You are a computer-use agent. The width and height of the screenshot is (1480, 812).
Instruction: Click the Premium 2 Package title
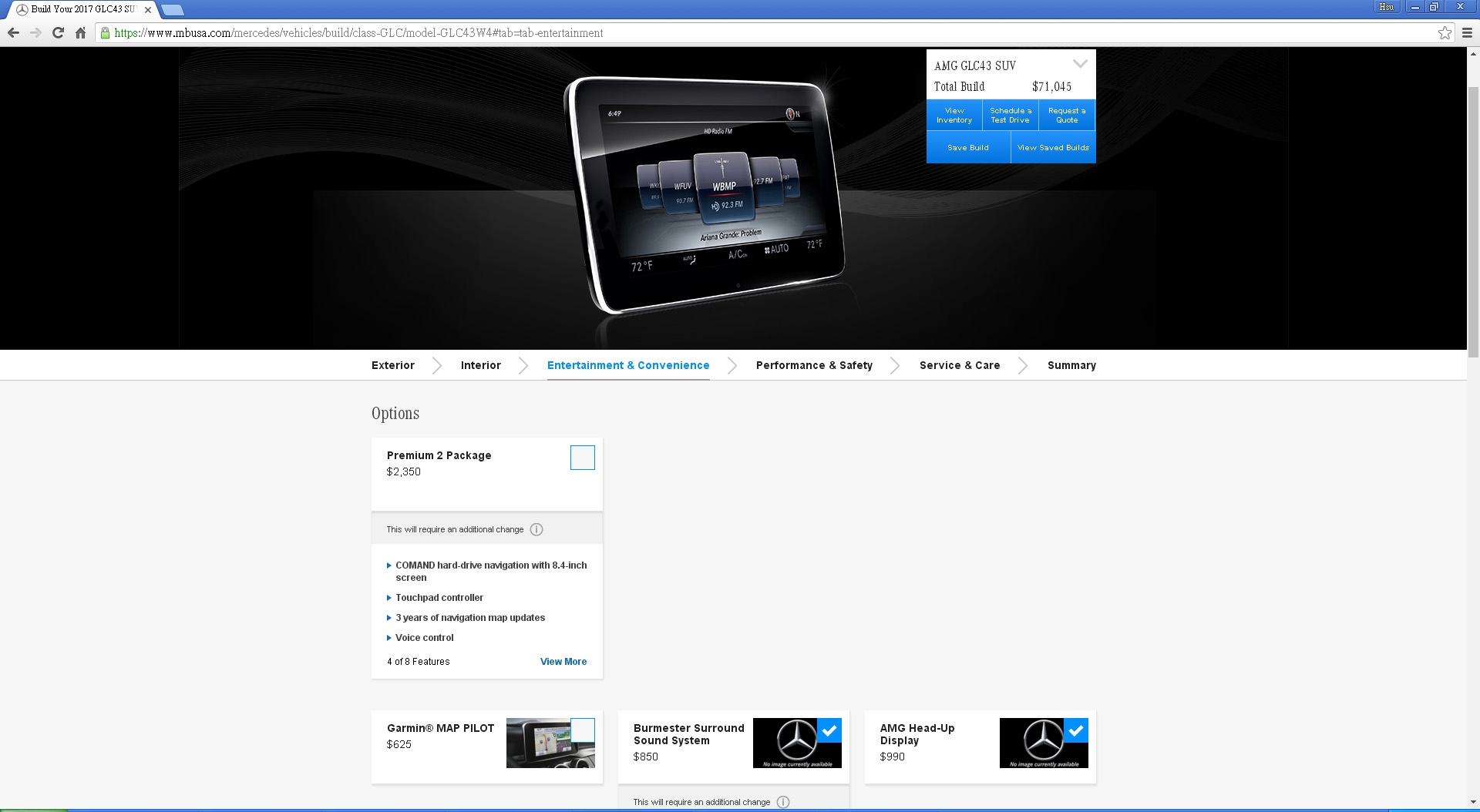tap(439, 455)
